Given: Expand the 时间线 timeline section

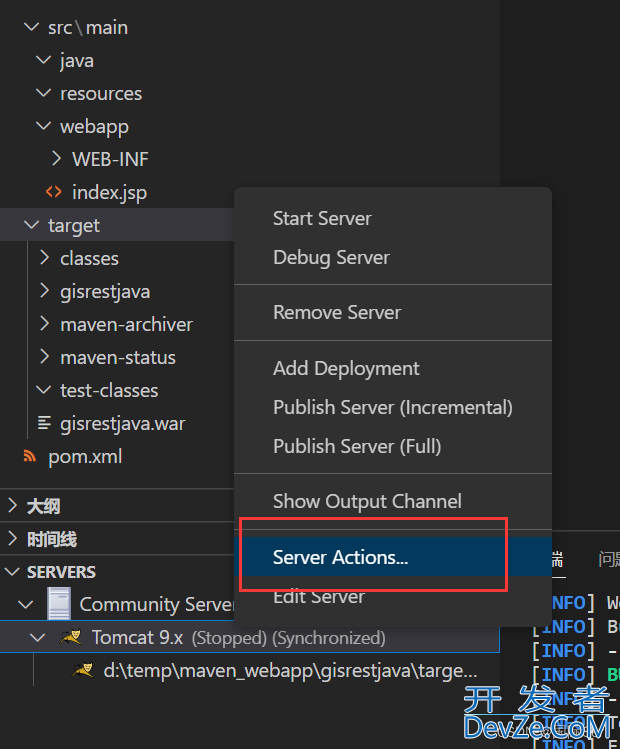Looking at the screenshot, I should tap(13, 538).
